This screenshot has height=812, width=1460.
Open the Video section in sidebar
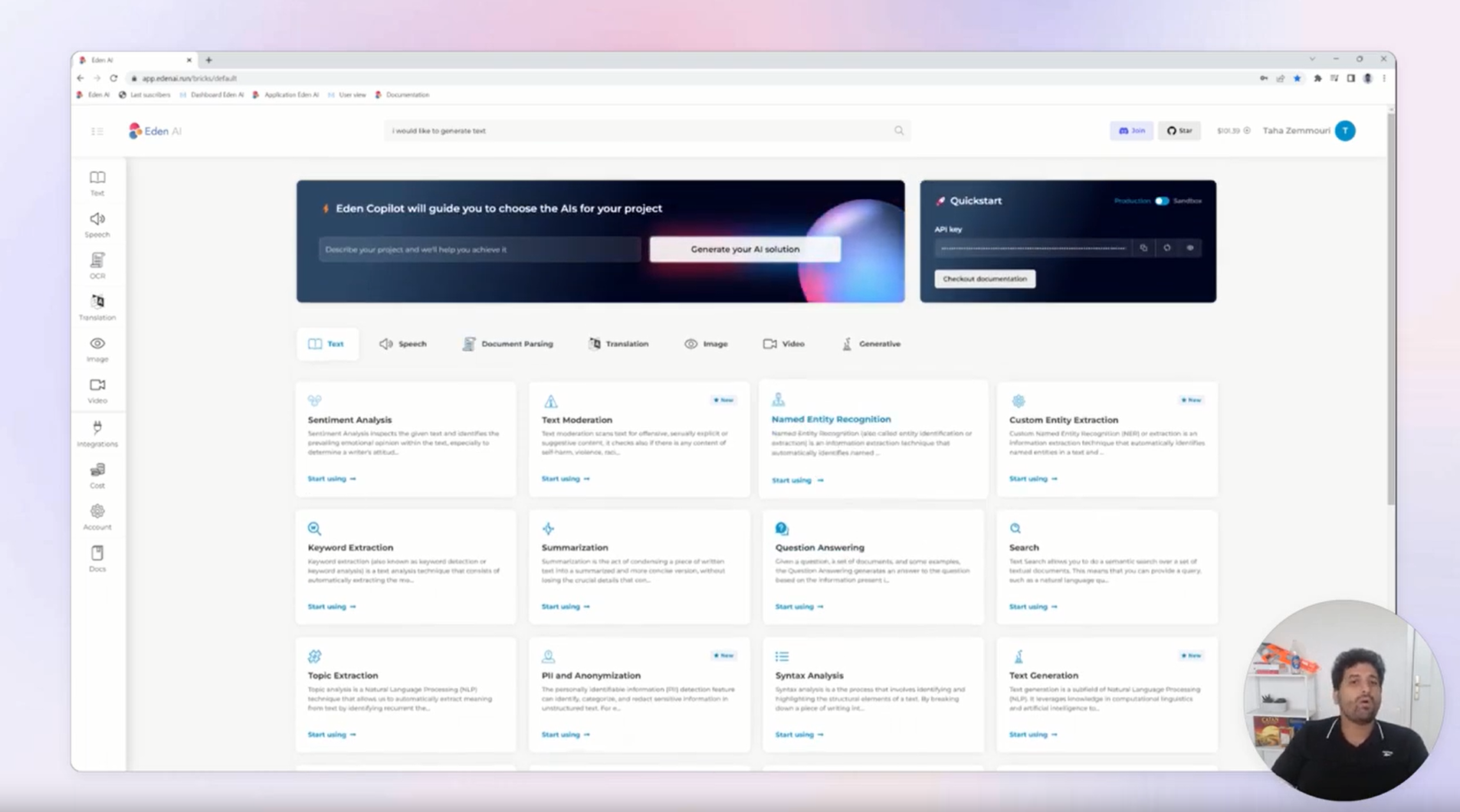tap(97, 391)
